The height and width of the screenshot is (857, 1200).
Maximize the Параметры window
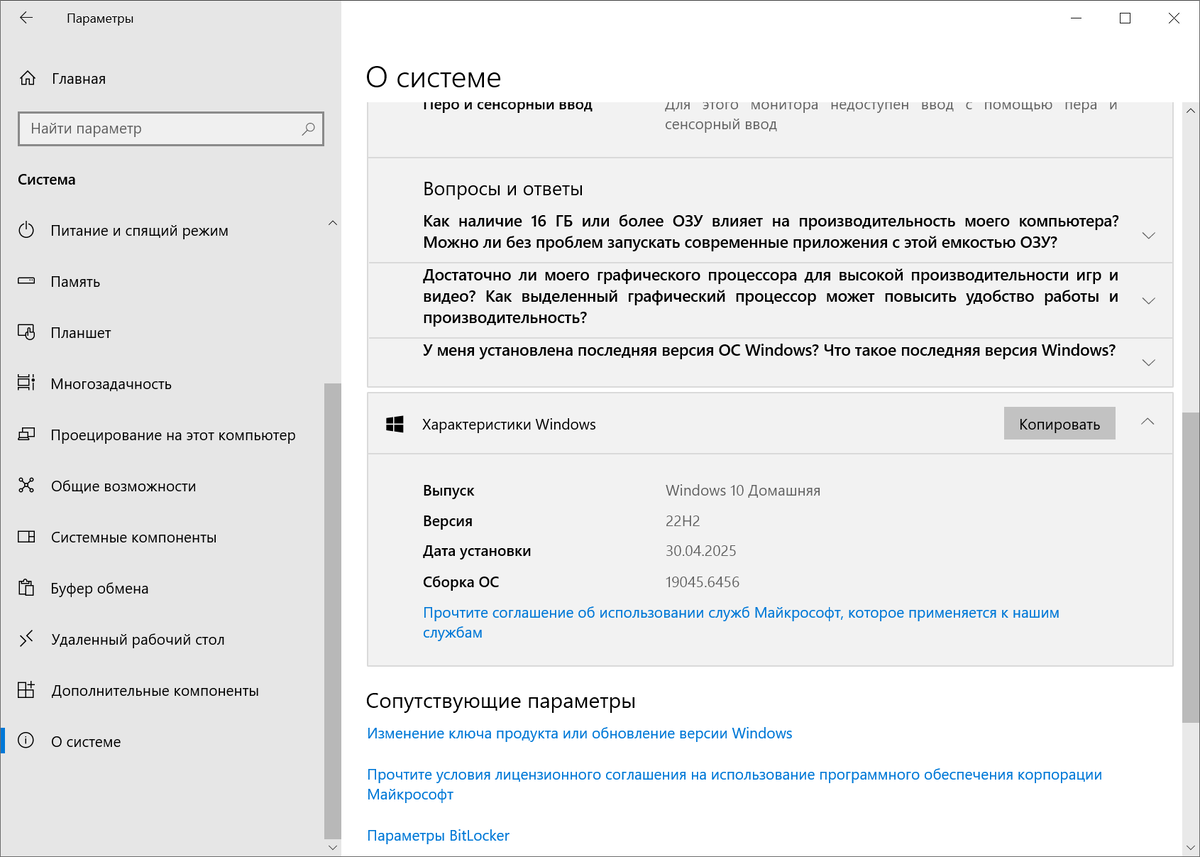[1125, 18]
